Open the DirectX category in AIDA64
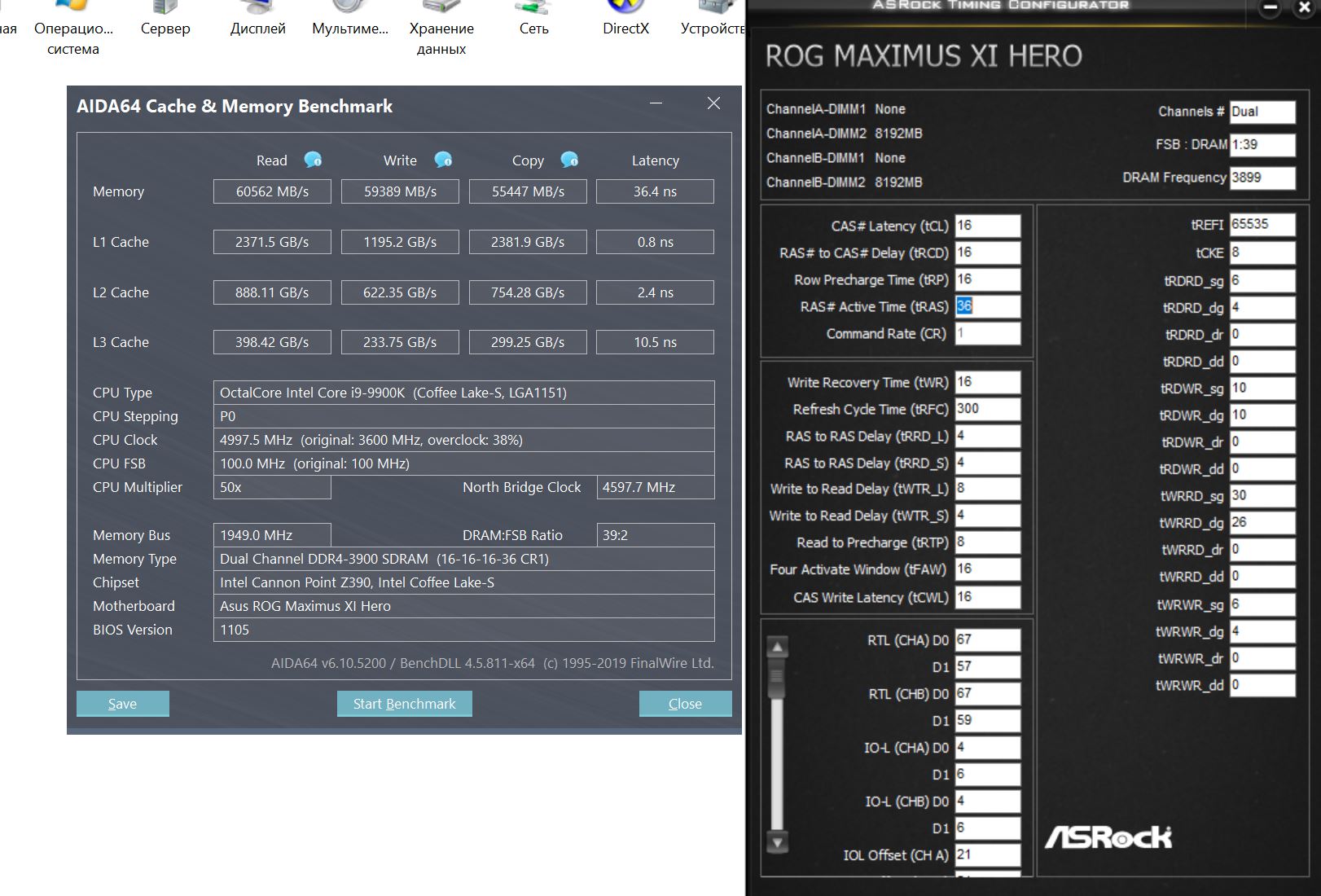The image size is (1321, 896). coord(625,20)
